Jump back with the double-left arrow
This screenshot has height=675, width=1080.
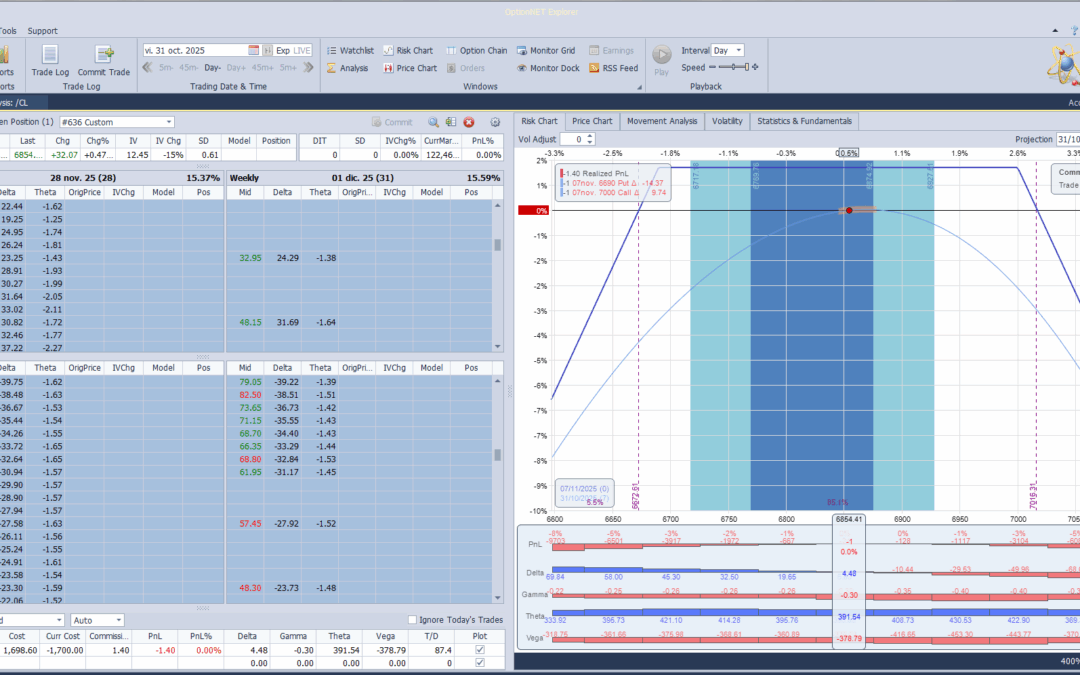(x=147, y=68)
